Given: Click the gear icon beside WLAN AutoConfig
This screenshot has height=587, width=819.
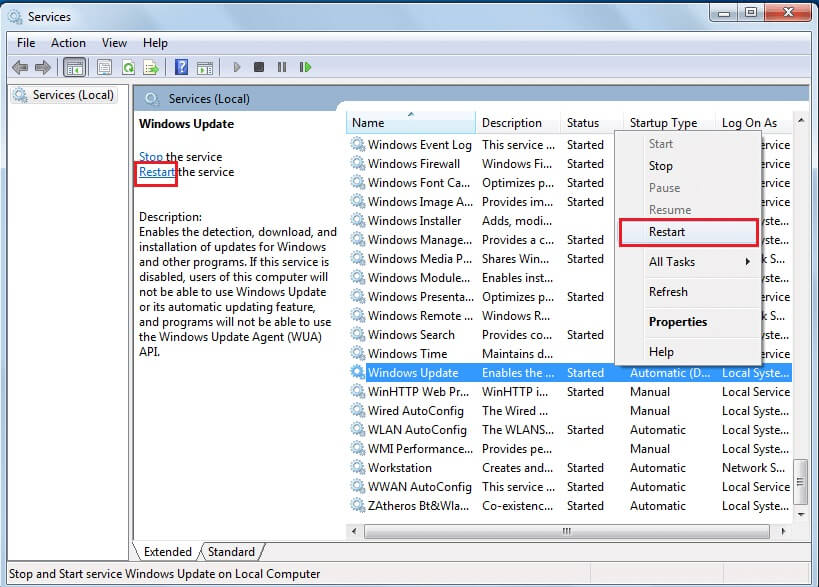Looking at the screenshot, I should (x=358, y=429).
